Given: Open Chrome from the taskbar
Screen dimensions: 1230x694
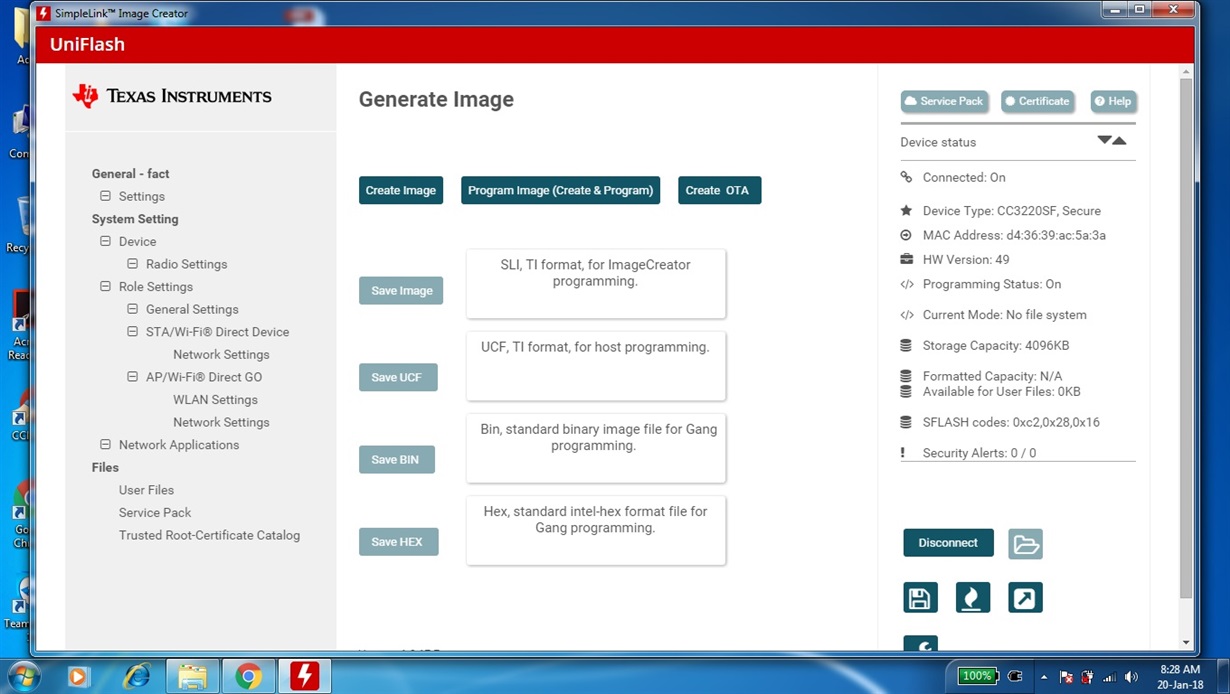Looking at the screenshot, I should click(248, 677).
